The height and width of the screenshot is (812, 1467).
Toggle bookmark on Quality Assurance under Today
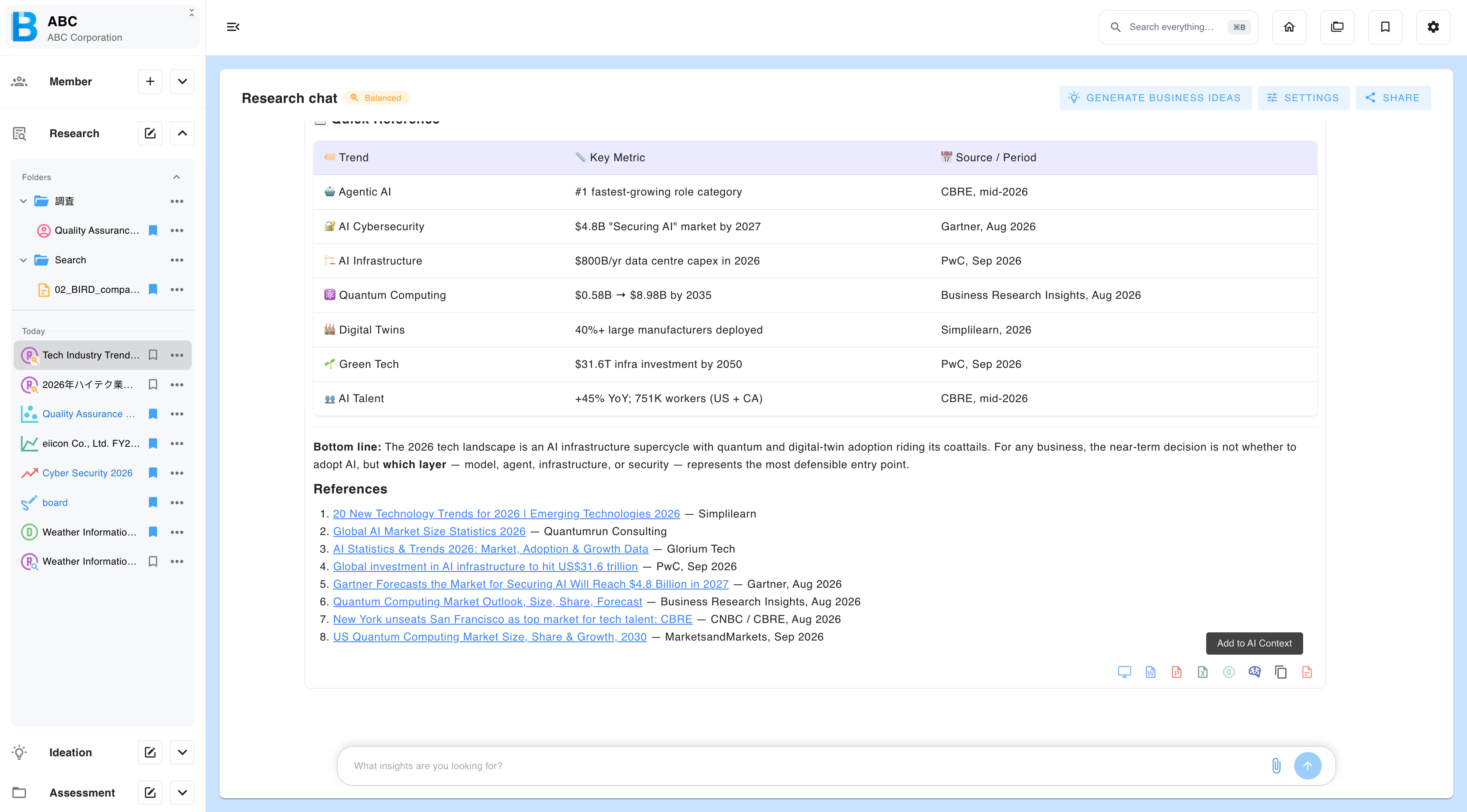tap(153, 414)
